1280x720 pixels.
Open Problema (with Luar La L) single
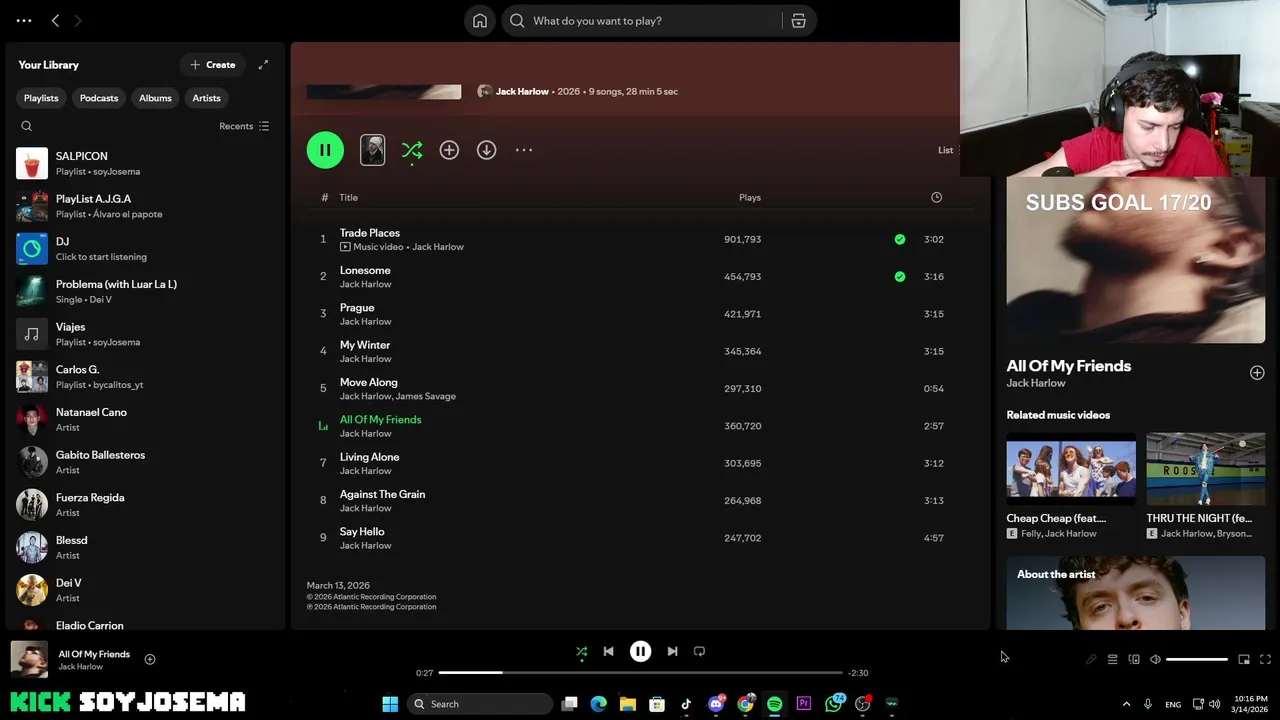145,291
